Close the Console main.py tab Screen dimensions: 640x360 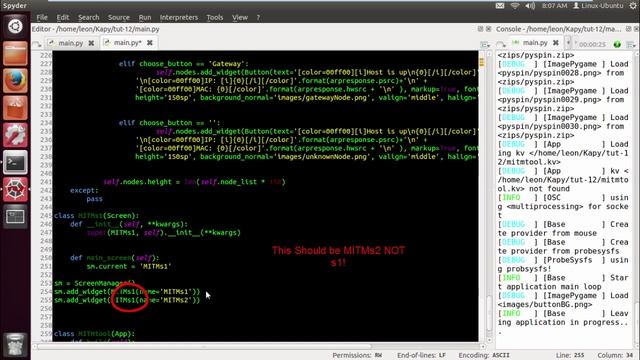556,42
